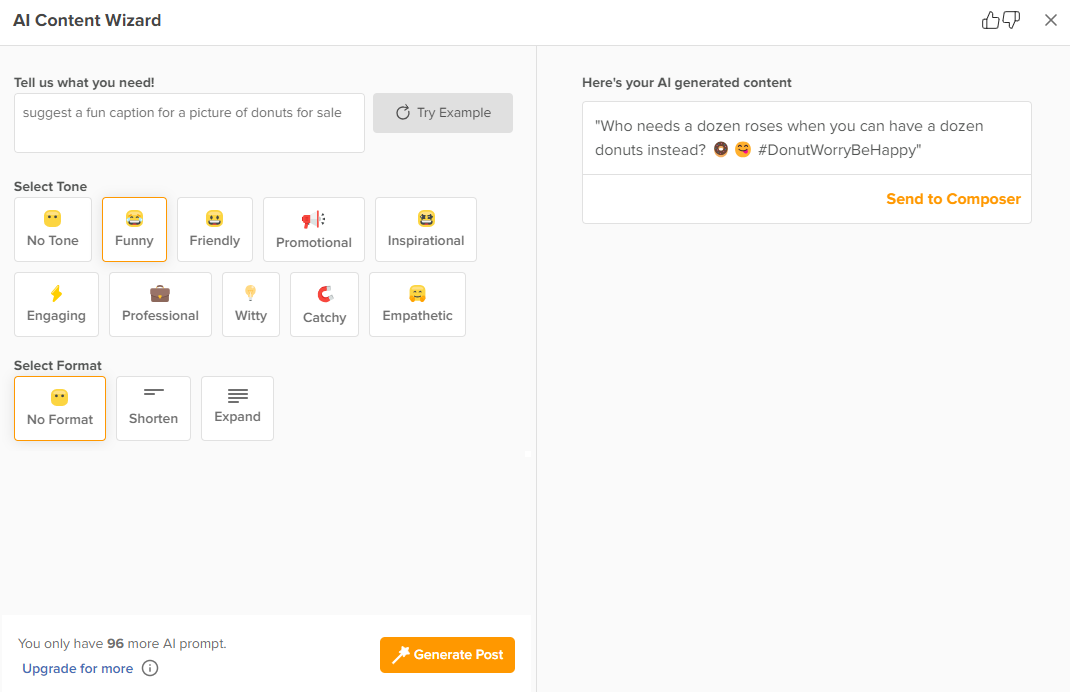1070x692 pixels.
Task: Choose the Inspirational tone
Action: [x=426, y=229]
